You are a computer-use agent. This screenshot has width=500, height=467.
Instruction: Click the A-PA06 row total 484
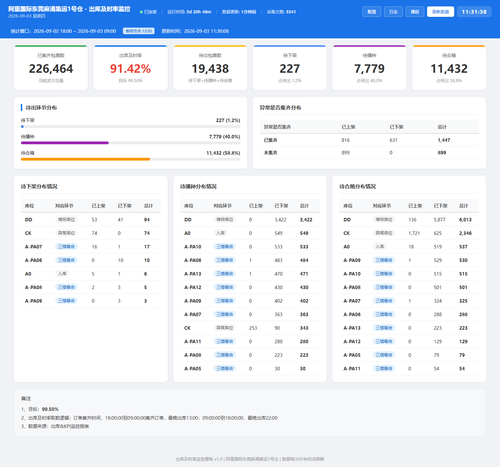pyautogui.click(x=304, y=260)
